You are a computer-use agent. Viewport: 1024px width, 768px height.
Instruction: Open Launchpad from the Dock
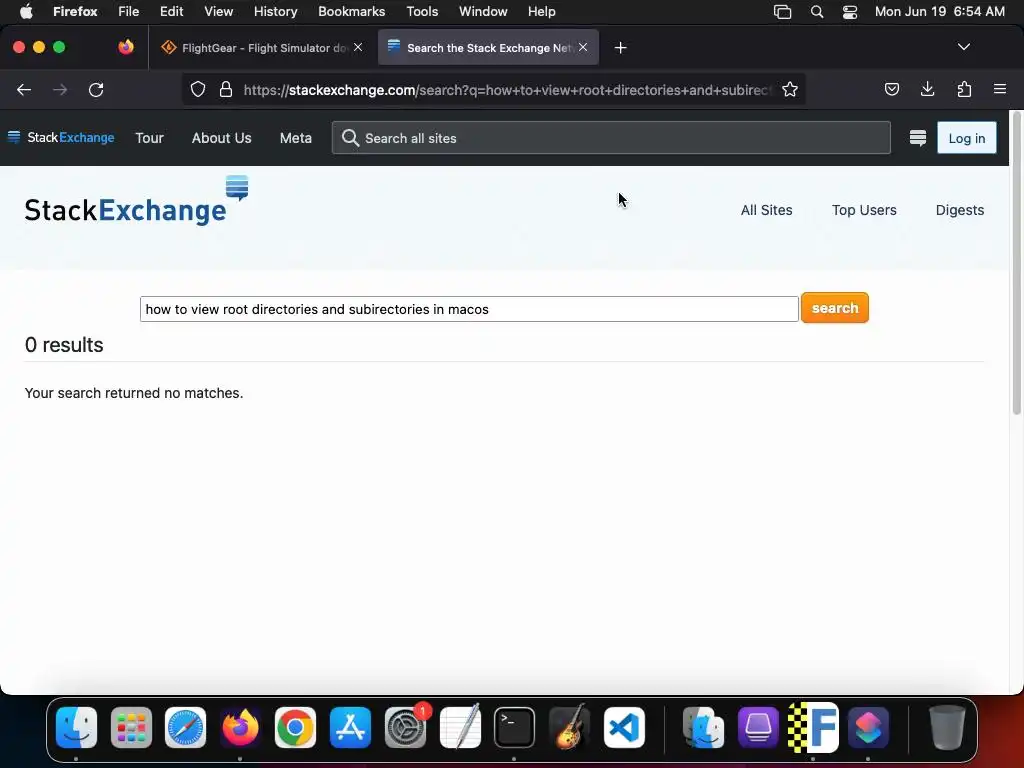pyautogui.click(x=131, y=727)
